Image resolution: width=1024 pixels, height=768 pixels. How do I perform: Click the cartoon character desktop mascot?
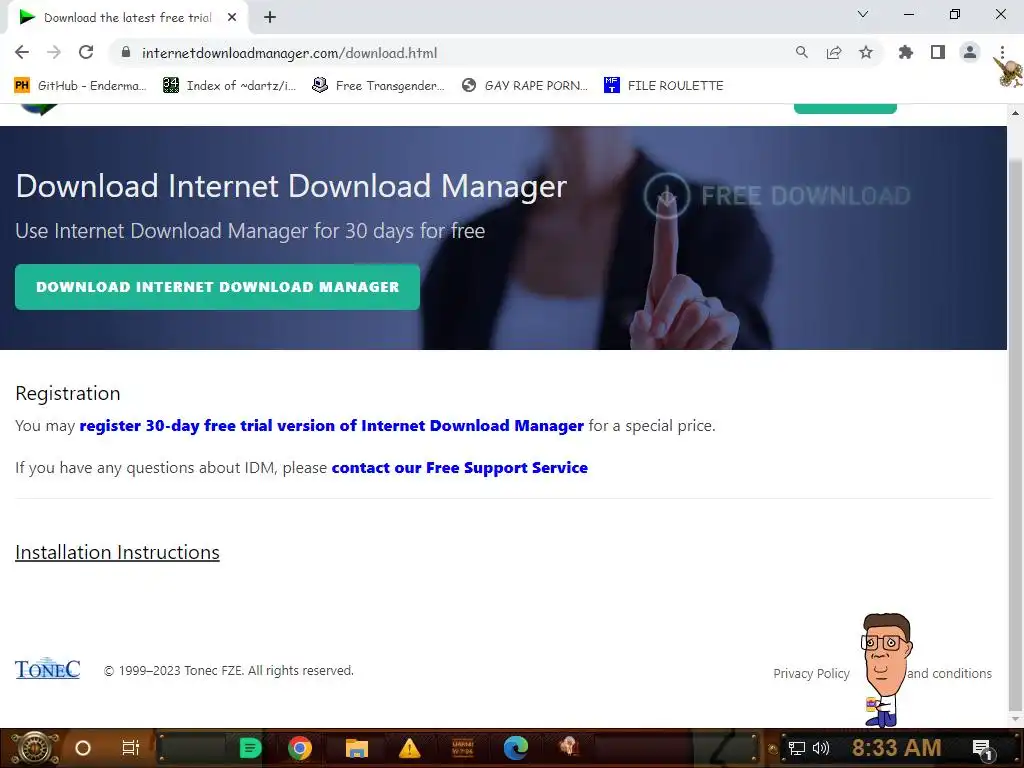pyautogui.click(x=885, y=669)
